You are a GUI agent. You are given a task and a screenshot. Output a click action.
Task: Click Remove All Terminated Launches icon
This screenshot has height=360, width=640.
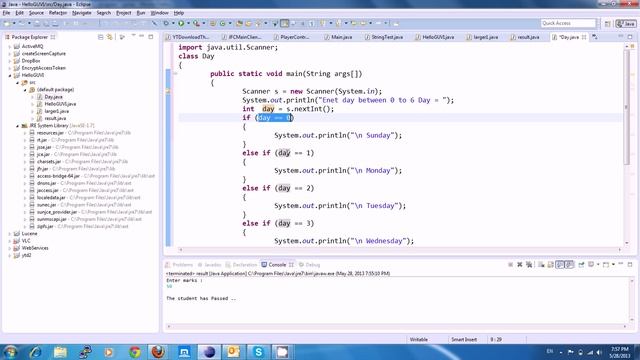coord(529,265)
